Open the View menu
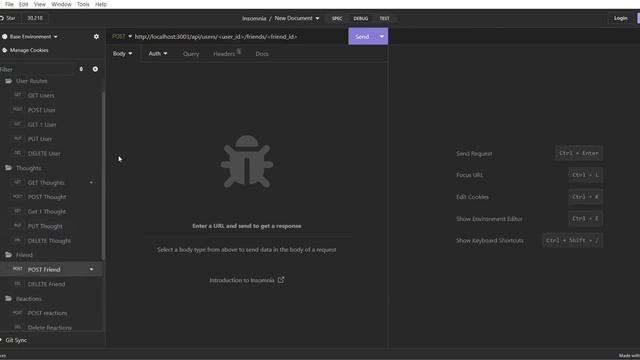Screen dimensions: 640x360 pos(40,4)
